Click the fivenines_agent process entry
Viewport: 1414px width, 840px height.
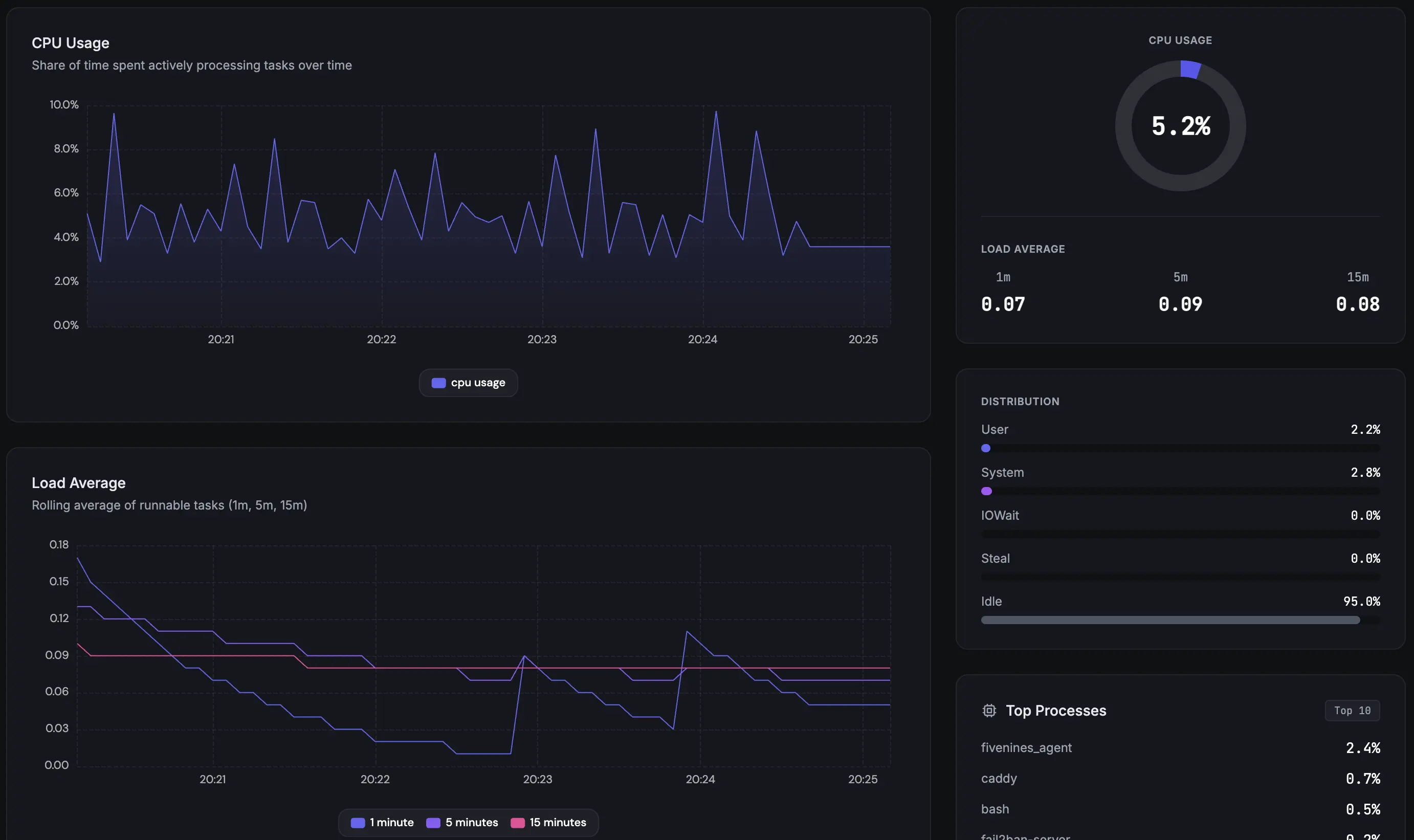1026,747
